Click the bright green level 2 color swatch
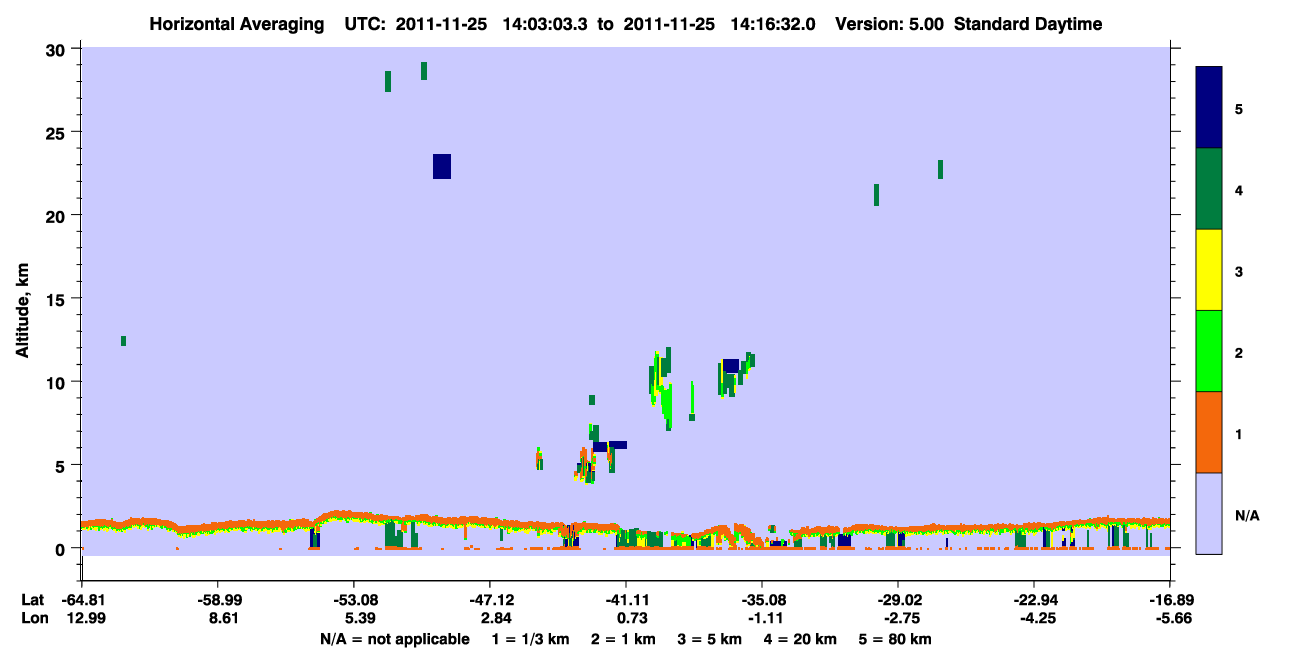This screenshot has height=667, width=1300. 1209,351
